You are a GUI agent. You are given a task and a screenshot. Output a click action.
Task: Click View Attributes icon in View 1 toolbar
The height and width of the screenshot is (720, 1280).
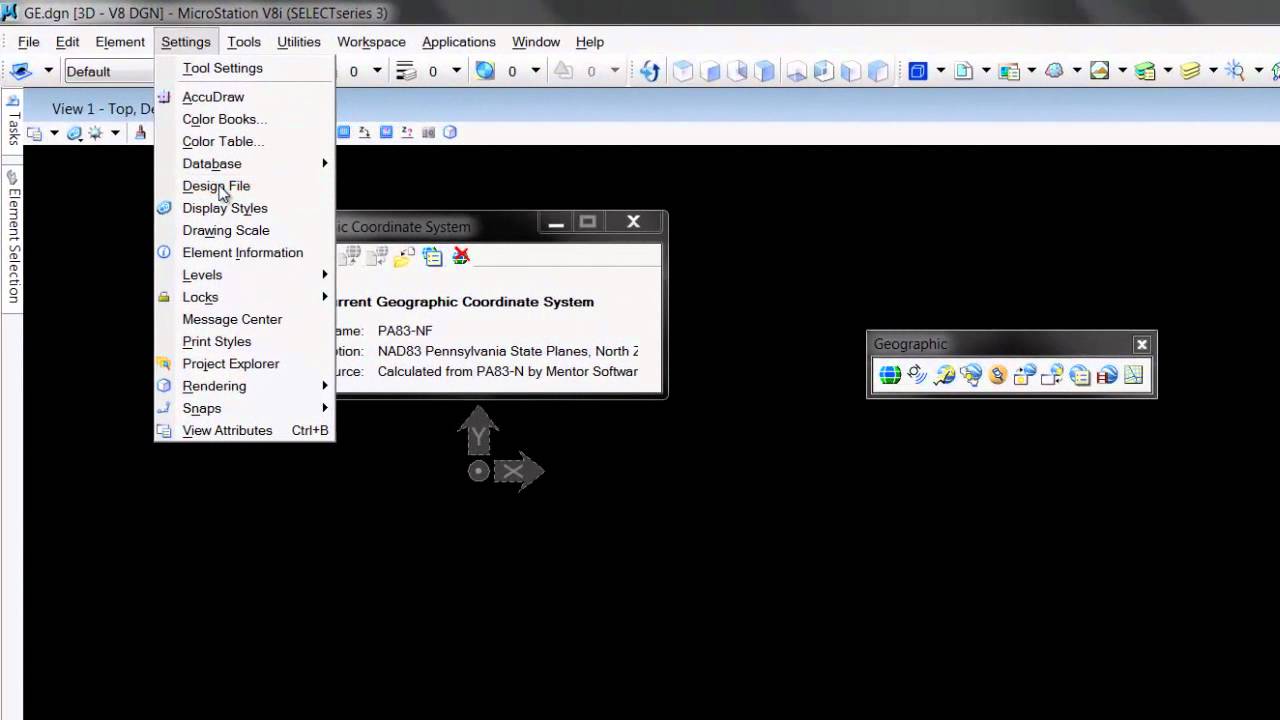point(34,133)
